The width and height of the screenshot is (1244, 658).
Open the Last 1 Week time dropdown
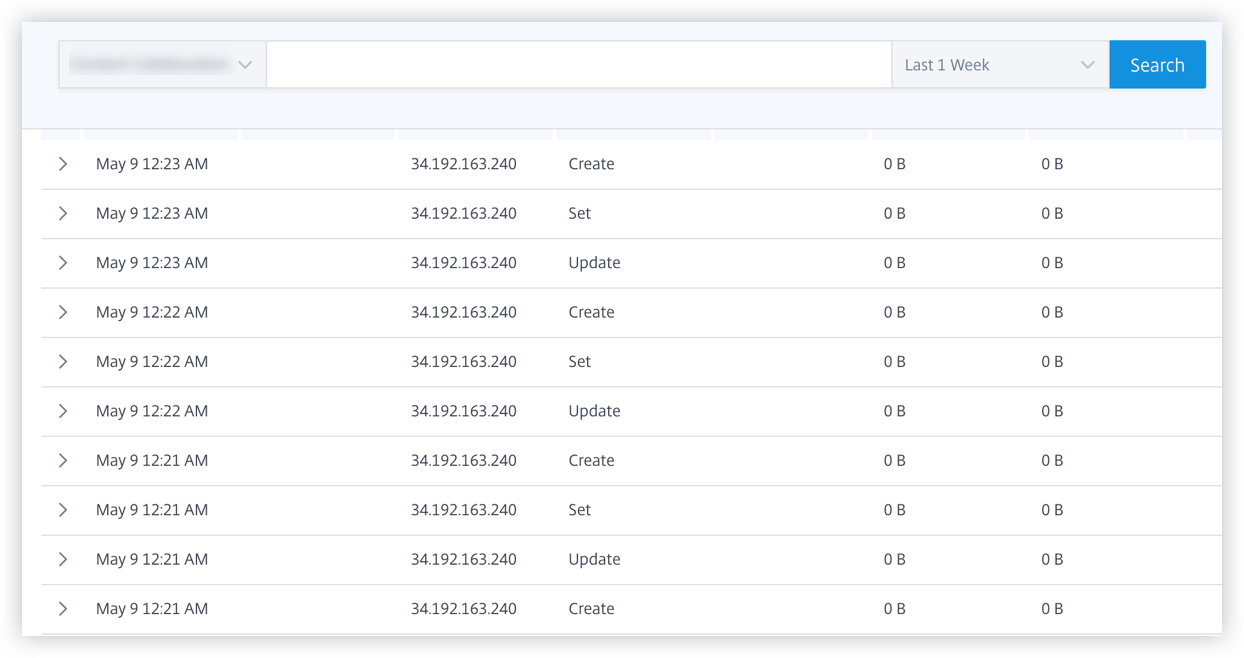click(x=999, y=65)
